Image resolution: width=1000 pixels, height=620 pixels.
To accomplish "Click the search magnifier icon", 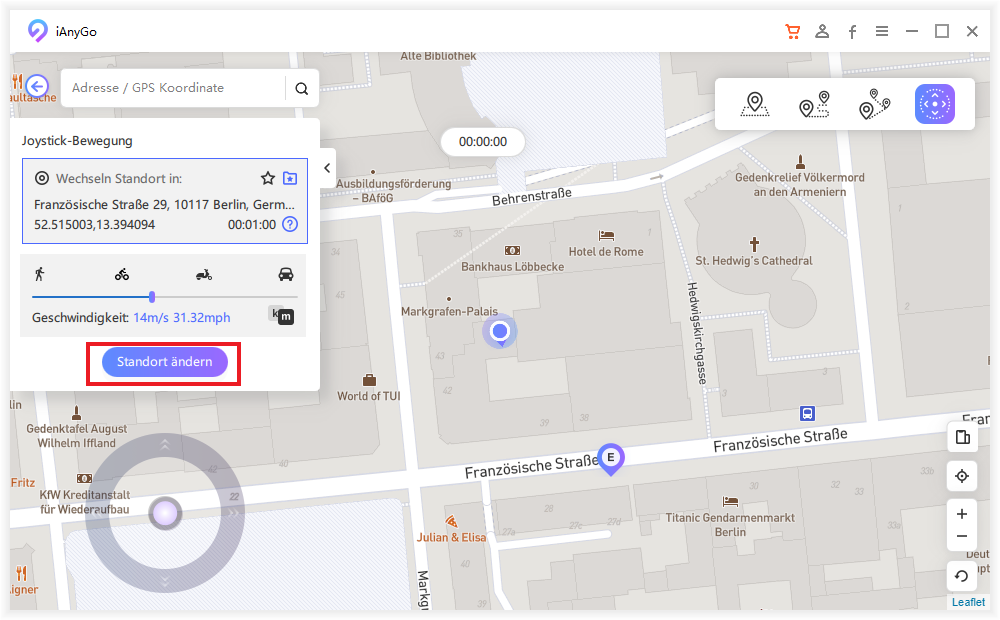I will pyautogui.click(x=302, y=89).
